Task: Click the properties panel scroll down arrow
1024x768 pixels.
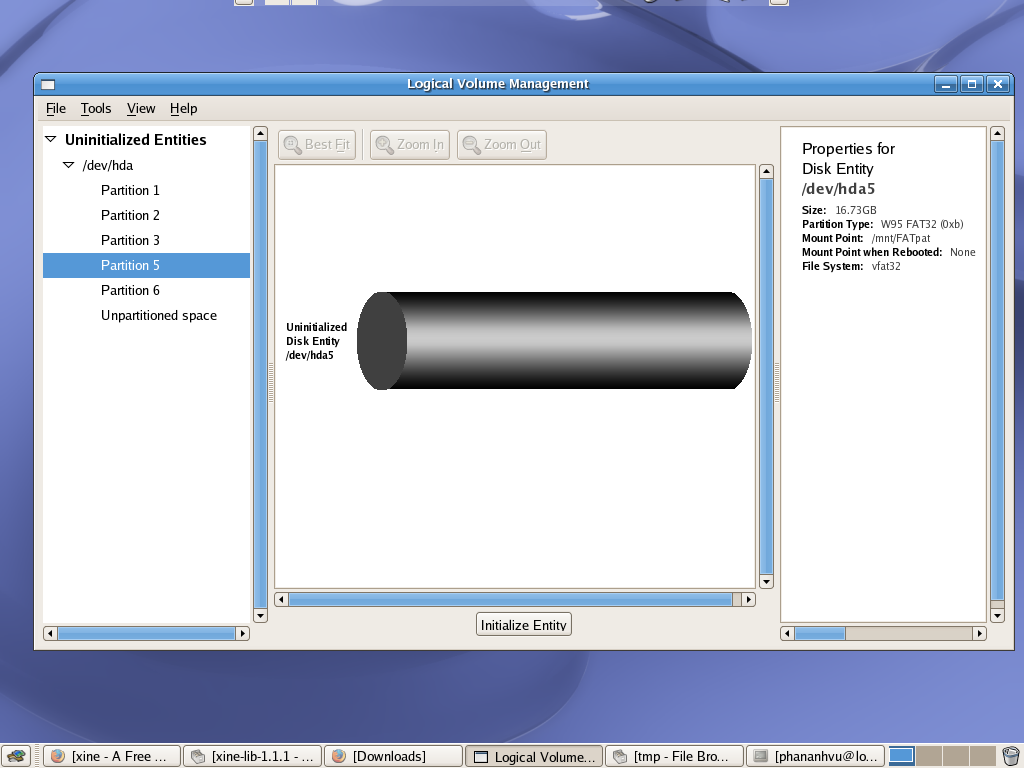Action: click(997, 615)
